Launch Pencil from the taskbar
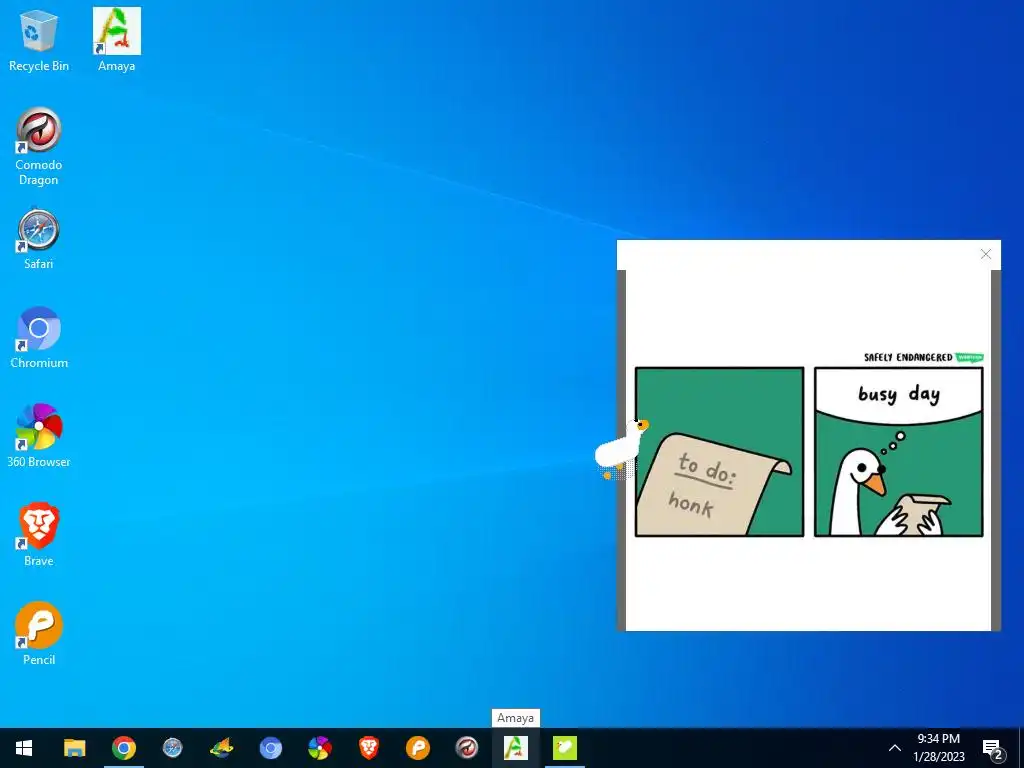Image resolution: width=1024 pixels, height=768 pixels. pyautogui.click(x=417, y=748)
